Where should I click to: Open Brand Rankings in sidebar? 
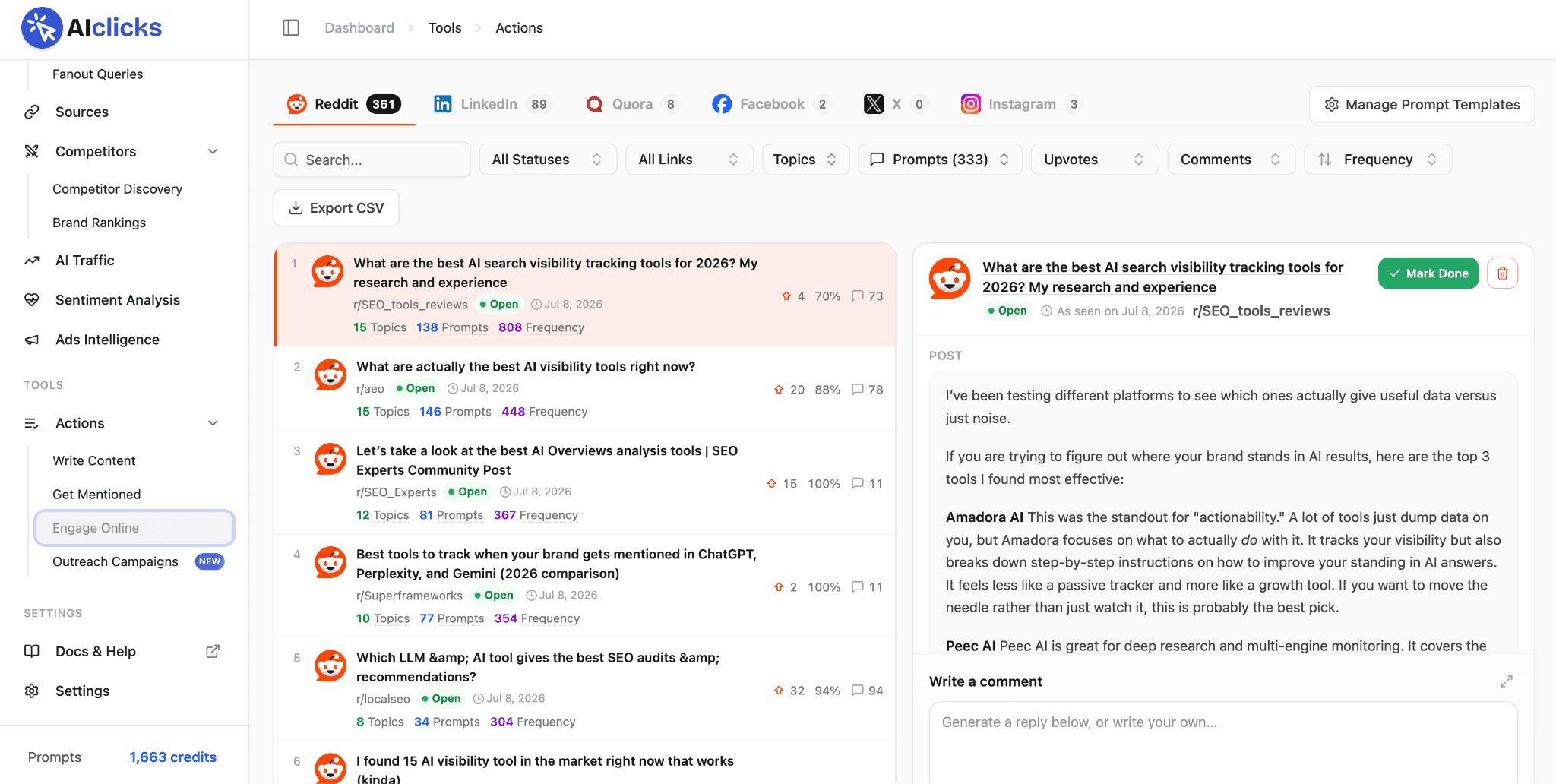[x=100, y=223]
